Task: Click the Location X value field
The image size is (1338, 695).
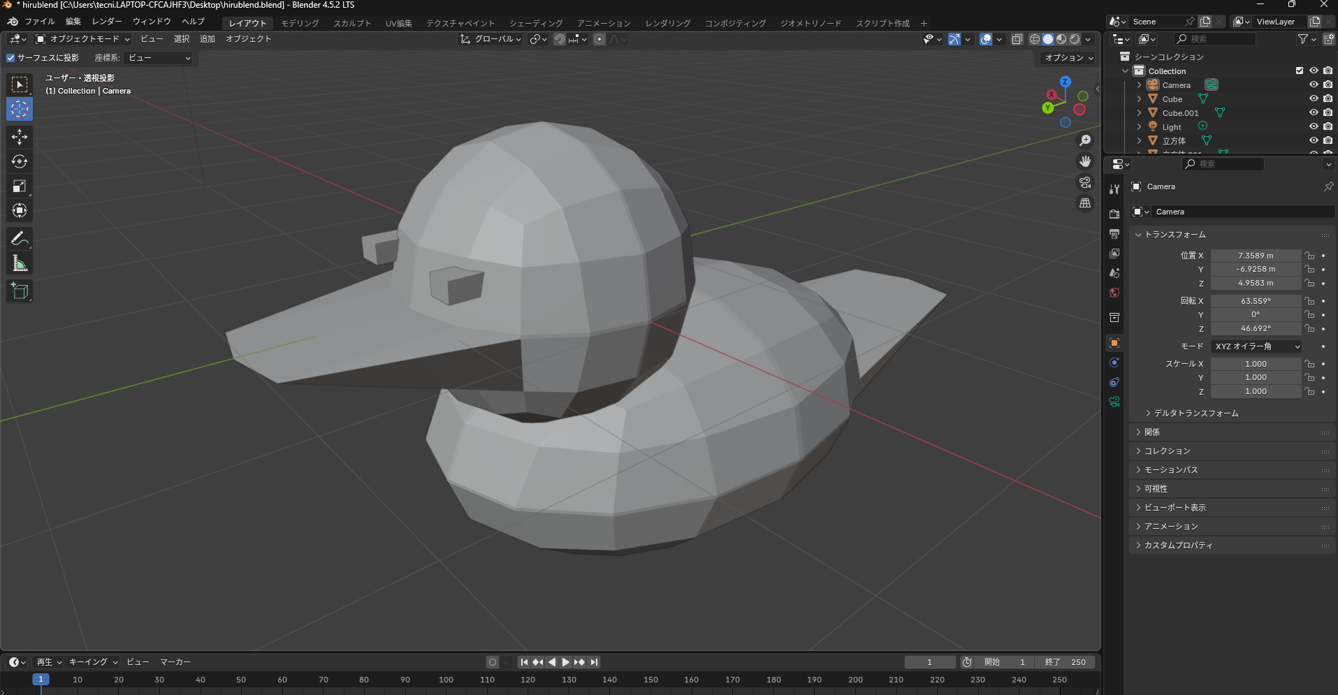Action: coord(1255,256)
